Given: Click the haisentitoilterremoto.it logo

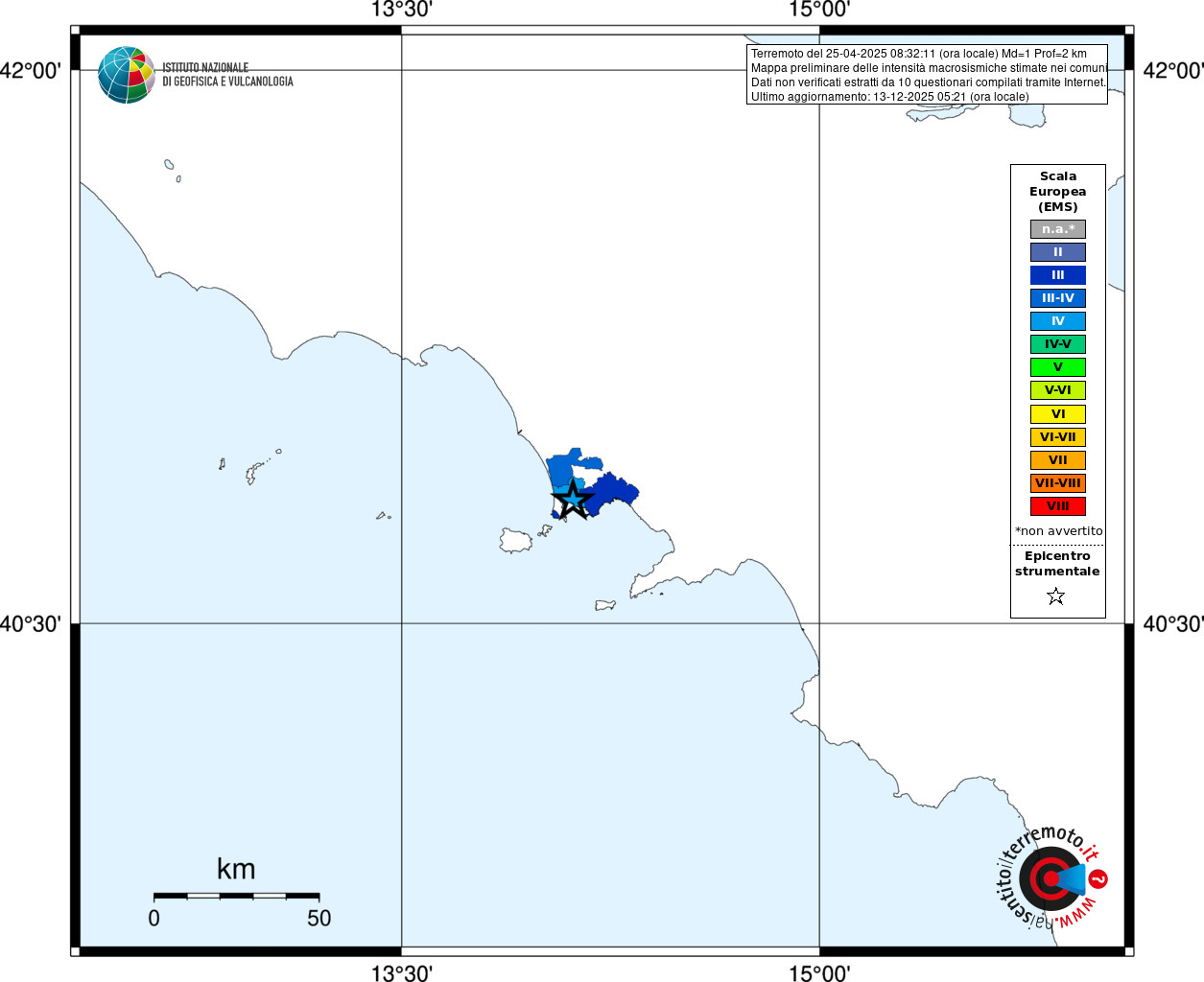Looking at the screenshot, I should [x=1052, y=877].
